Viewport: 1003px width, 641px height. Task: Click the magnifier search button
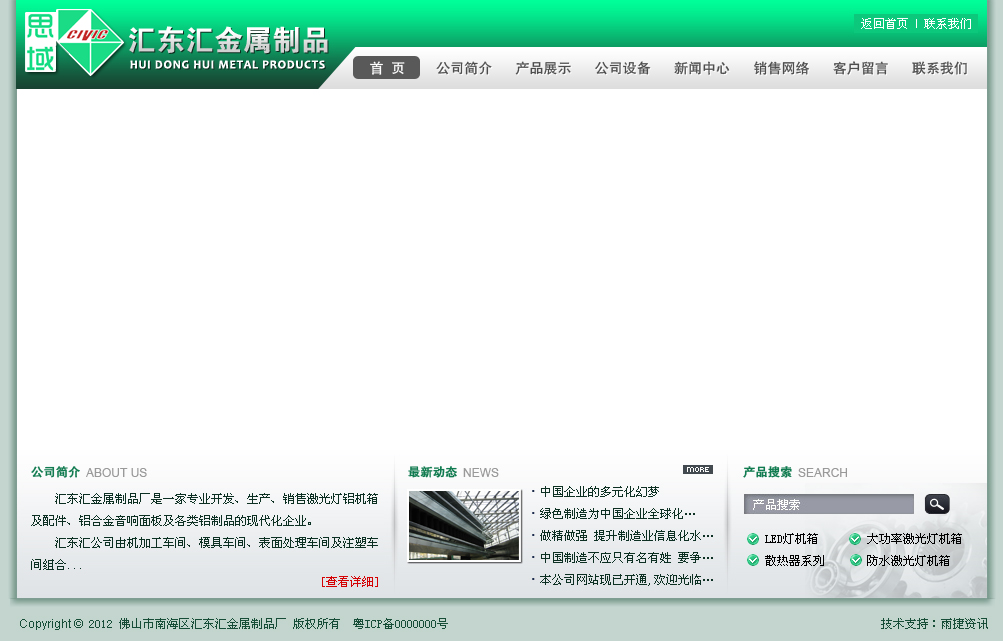tap(936, 504)
